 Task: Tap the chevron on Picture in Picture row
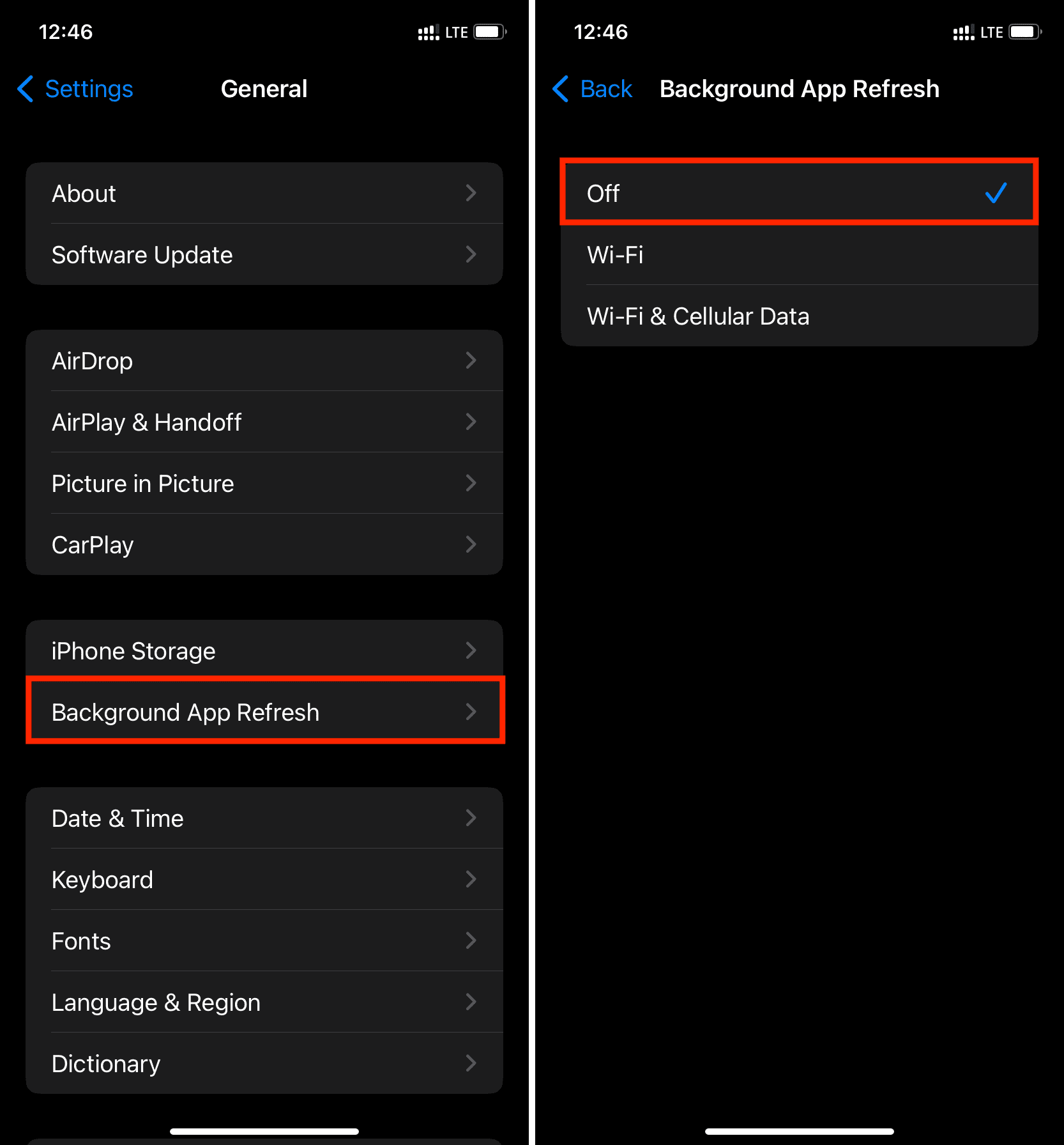[x=471, y=483]
